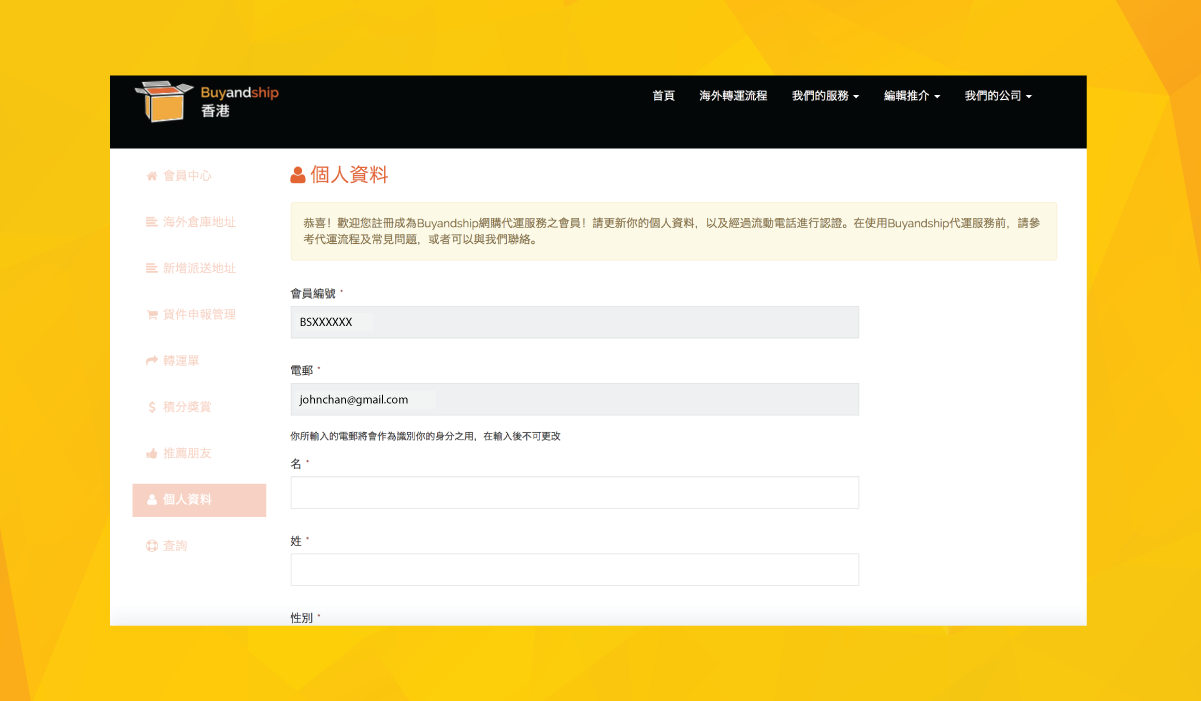Click the home icon beside 會員中心
The height and width of the screenshot is (701, 1201).
(152, 176)
